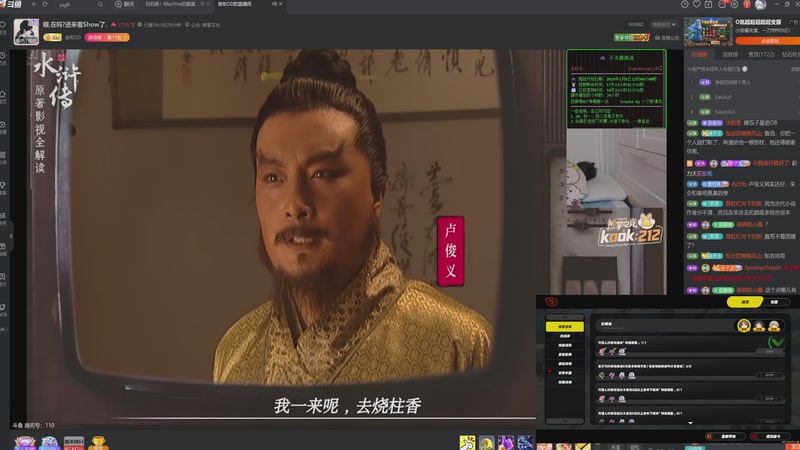The width and height of the screenshot is (800, 450).
Task: Open the red gift box icon
Action: 747,4
